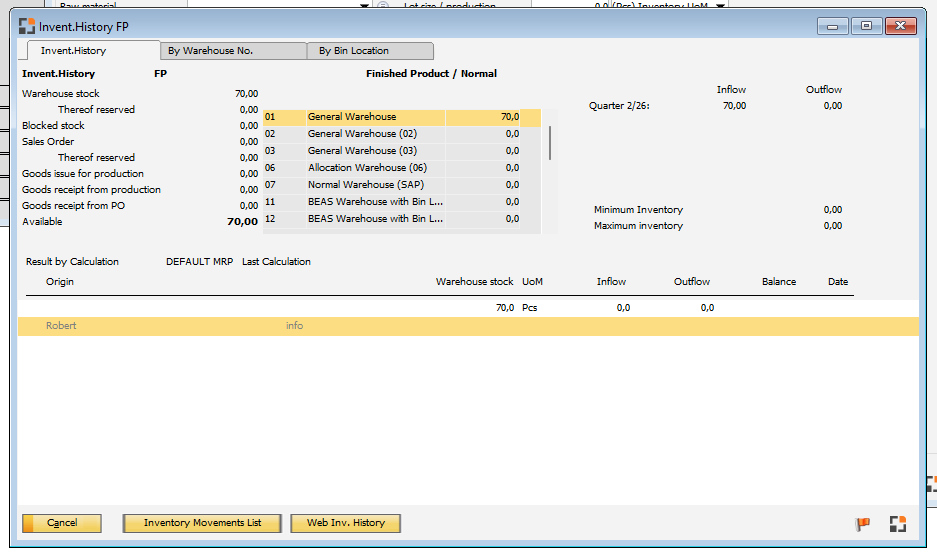This screenshot has width=937, height=559.
Task: Maximize the Invent.History FP window
Action: click(866, 26)
